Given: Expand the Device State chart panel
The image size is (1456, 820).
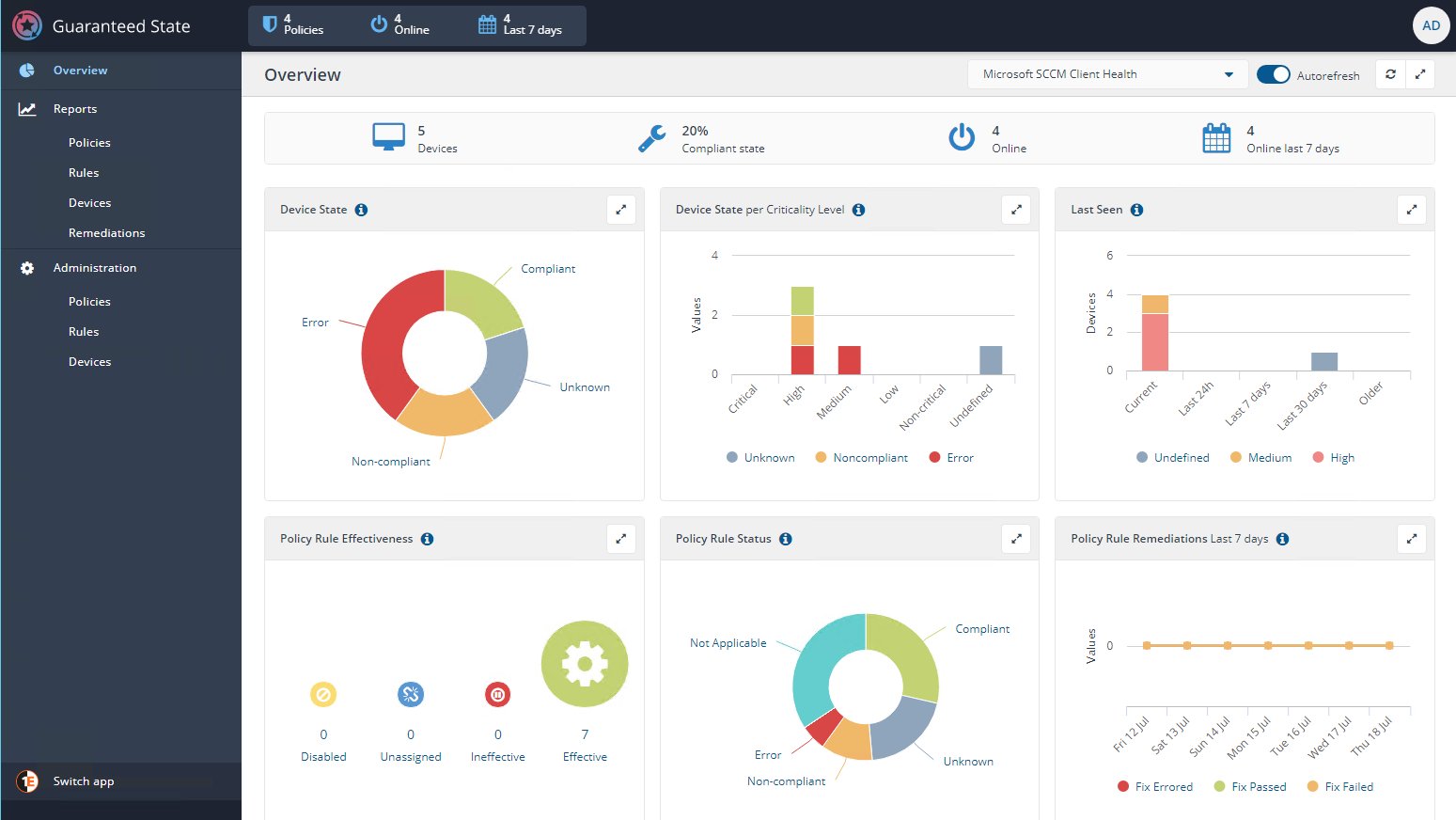Looking at the screenshot, I should click(x=621, y=210).
